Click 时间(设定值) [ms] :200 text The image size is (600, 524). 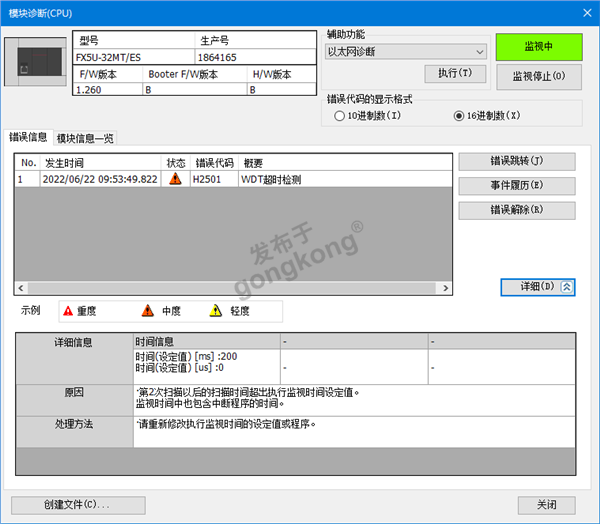coord(186,356)
